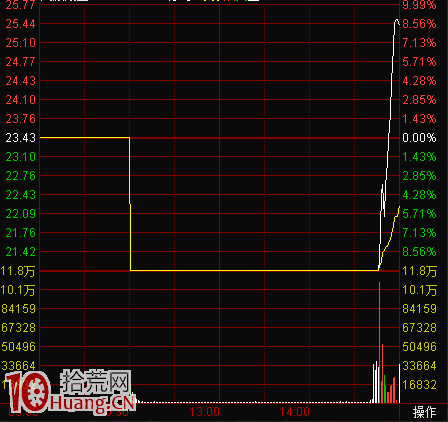
Task: Click the green 8.56% loss label
Action: coord(419,252)
